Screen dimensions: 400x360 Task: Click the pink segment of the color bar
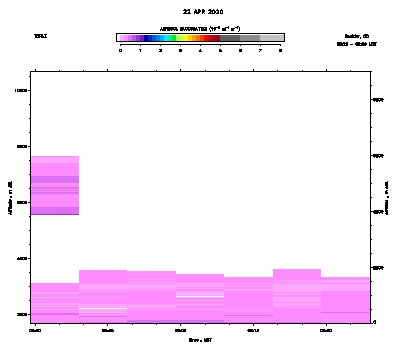tap(122, 38)
